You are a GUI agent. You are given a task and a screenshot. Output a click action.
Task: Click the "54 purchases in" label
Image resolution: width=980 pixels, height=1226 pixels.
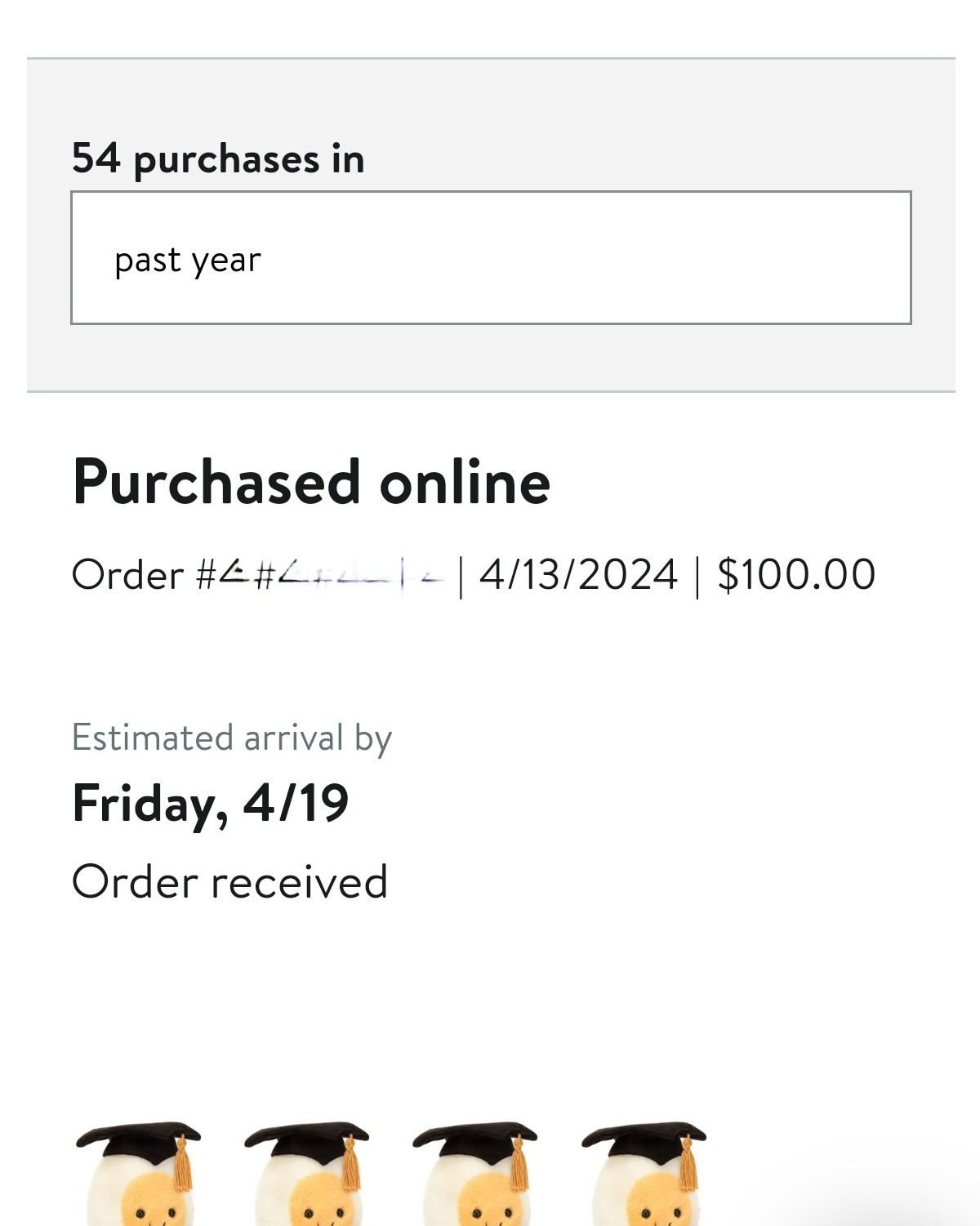218,158
